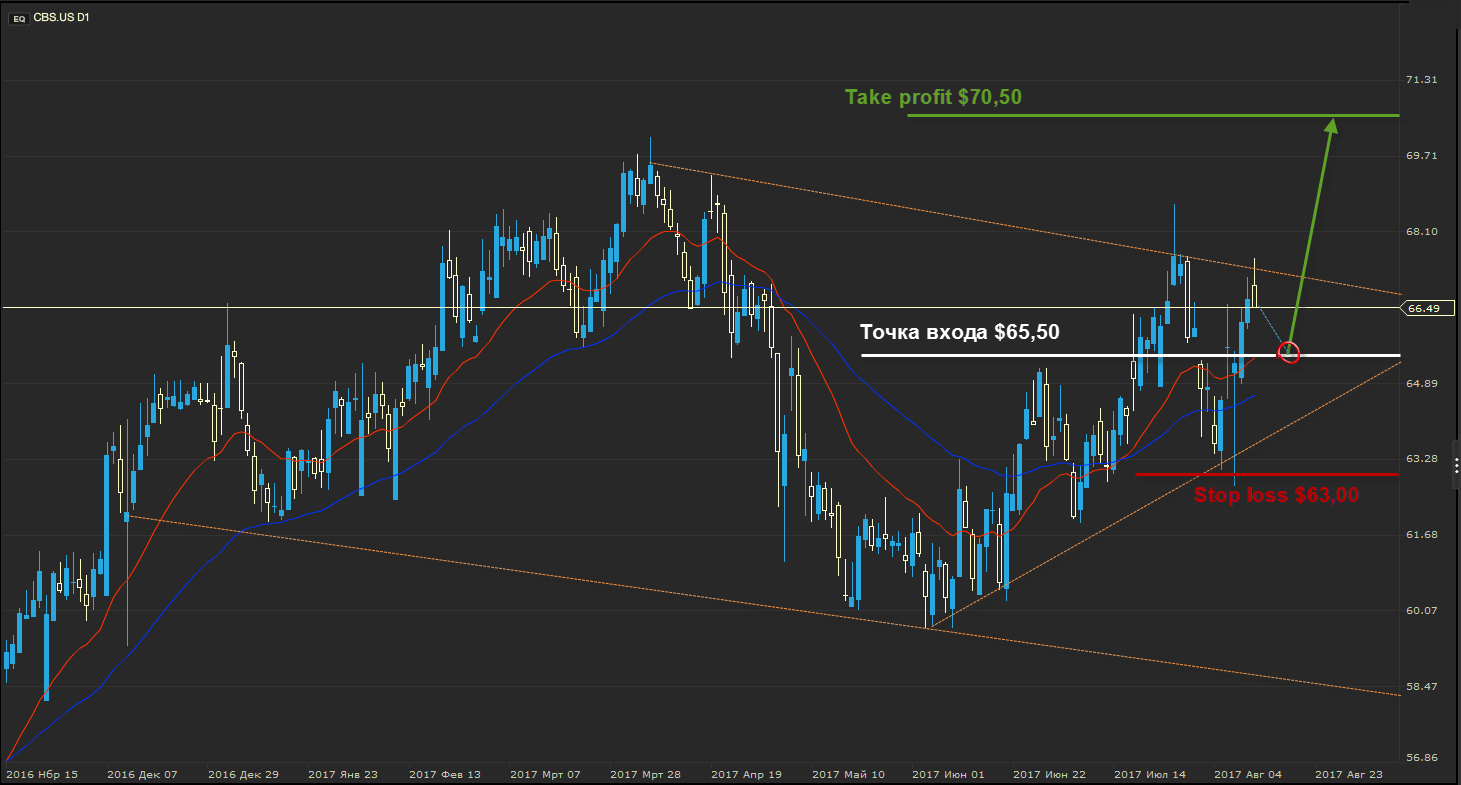The height and width of the screenshot is (785, 1461).
Task: Expand the side panel three-dot handle
Action: click(x=1455, y=466)
